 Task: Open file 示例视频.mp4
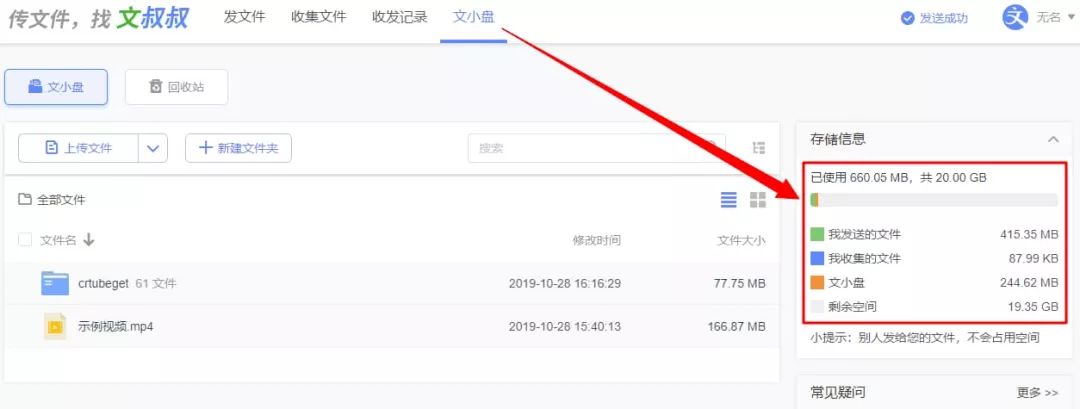(116, 326)
